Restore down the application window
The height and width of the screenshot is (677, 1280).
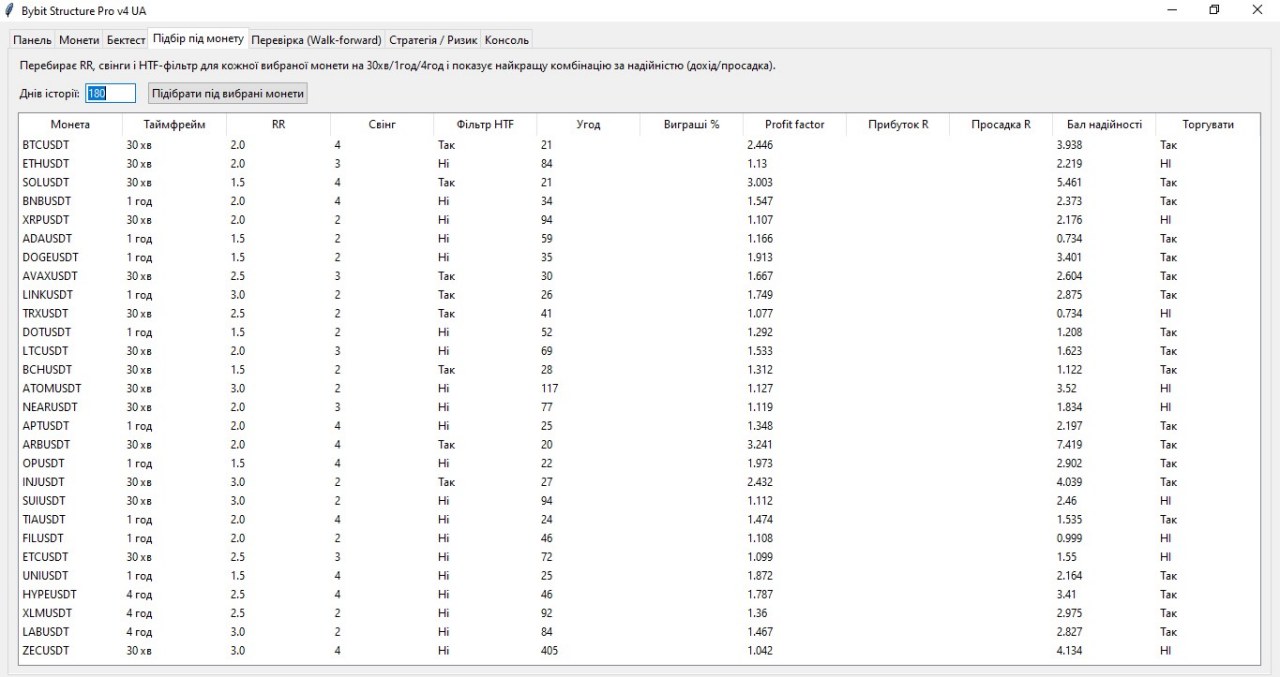[x=1214, y=10]
